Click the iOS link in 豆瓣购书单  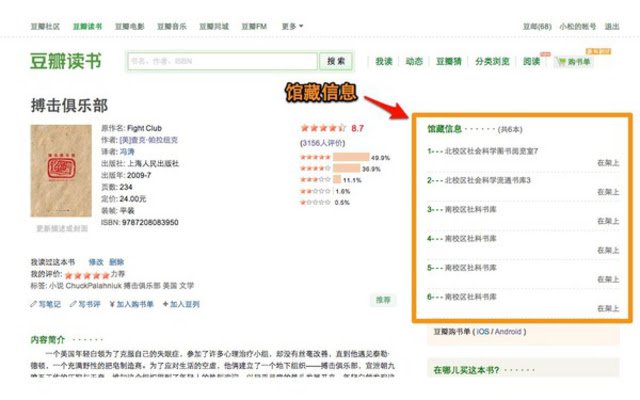(483, 332)
